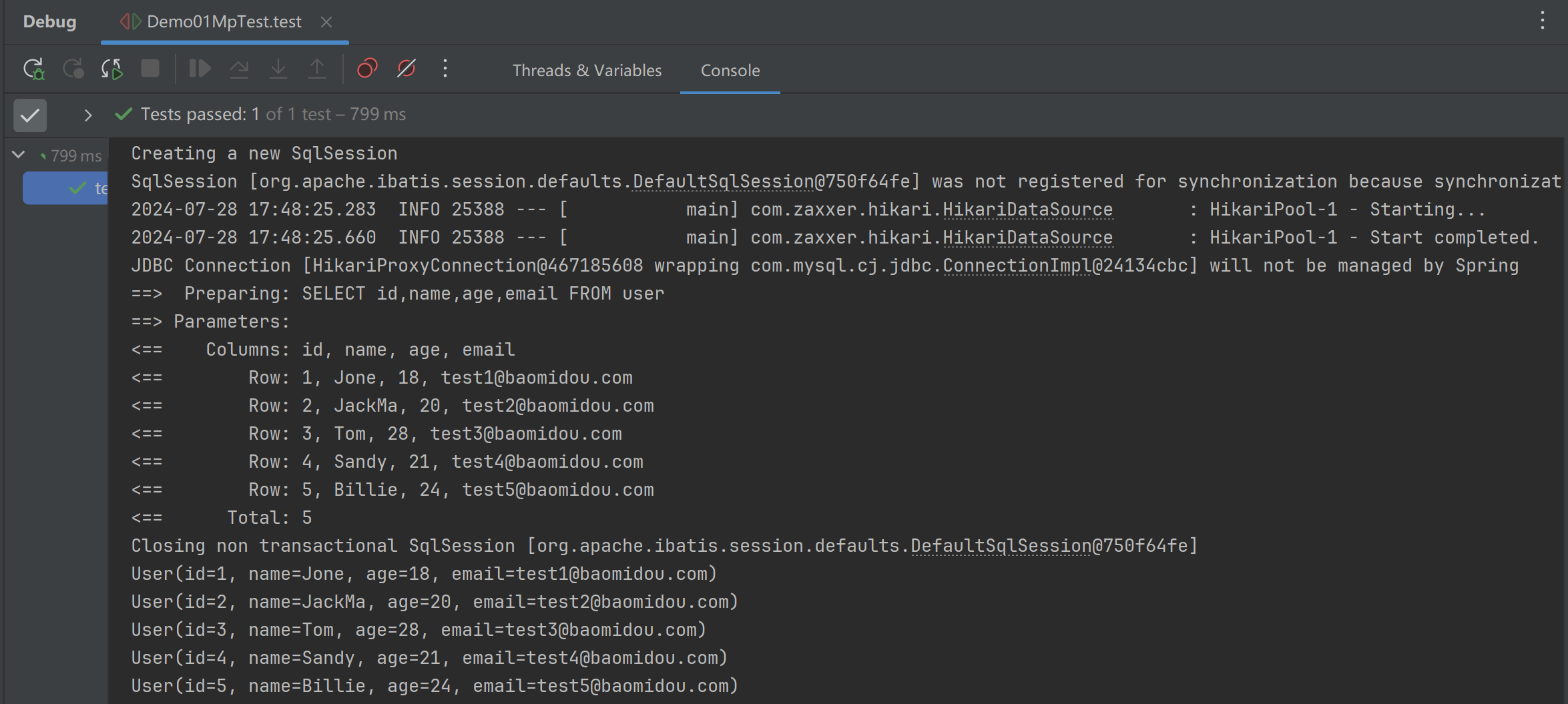Click User(id=3, name=Tom) output line
1568x704 pixels.
click(419, 630)
